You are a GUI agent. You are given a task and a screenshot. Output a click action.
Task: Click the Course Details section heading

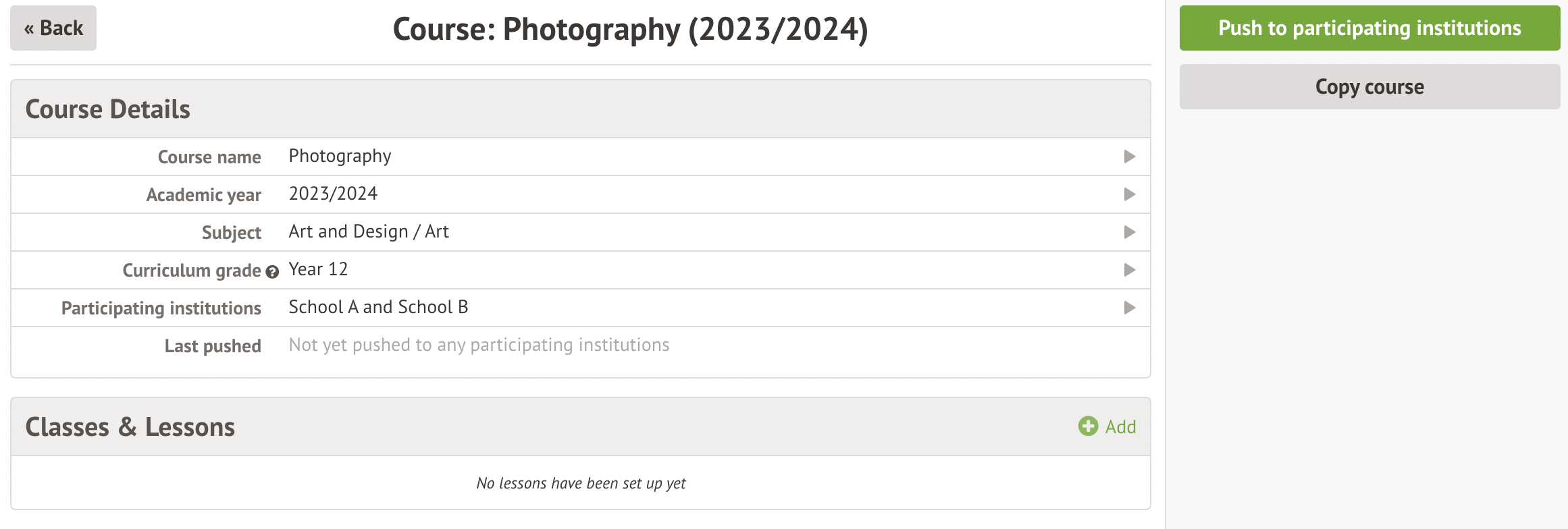pyautogui.click(x=107, y=109)
